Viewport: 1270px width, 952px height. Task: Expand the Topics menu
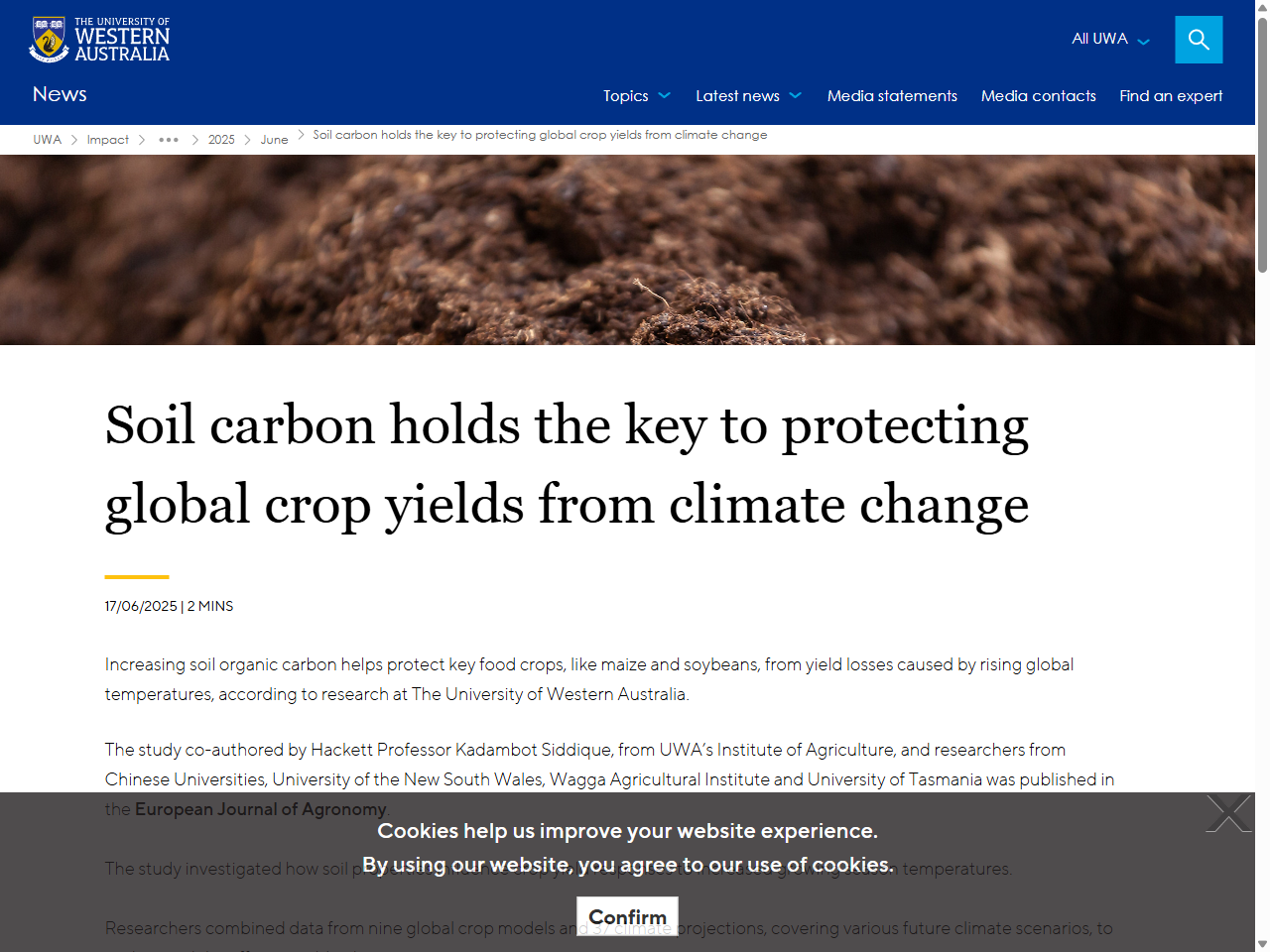[625, 96]
